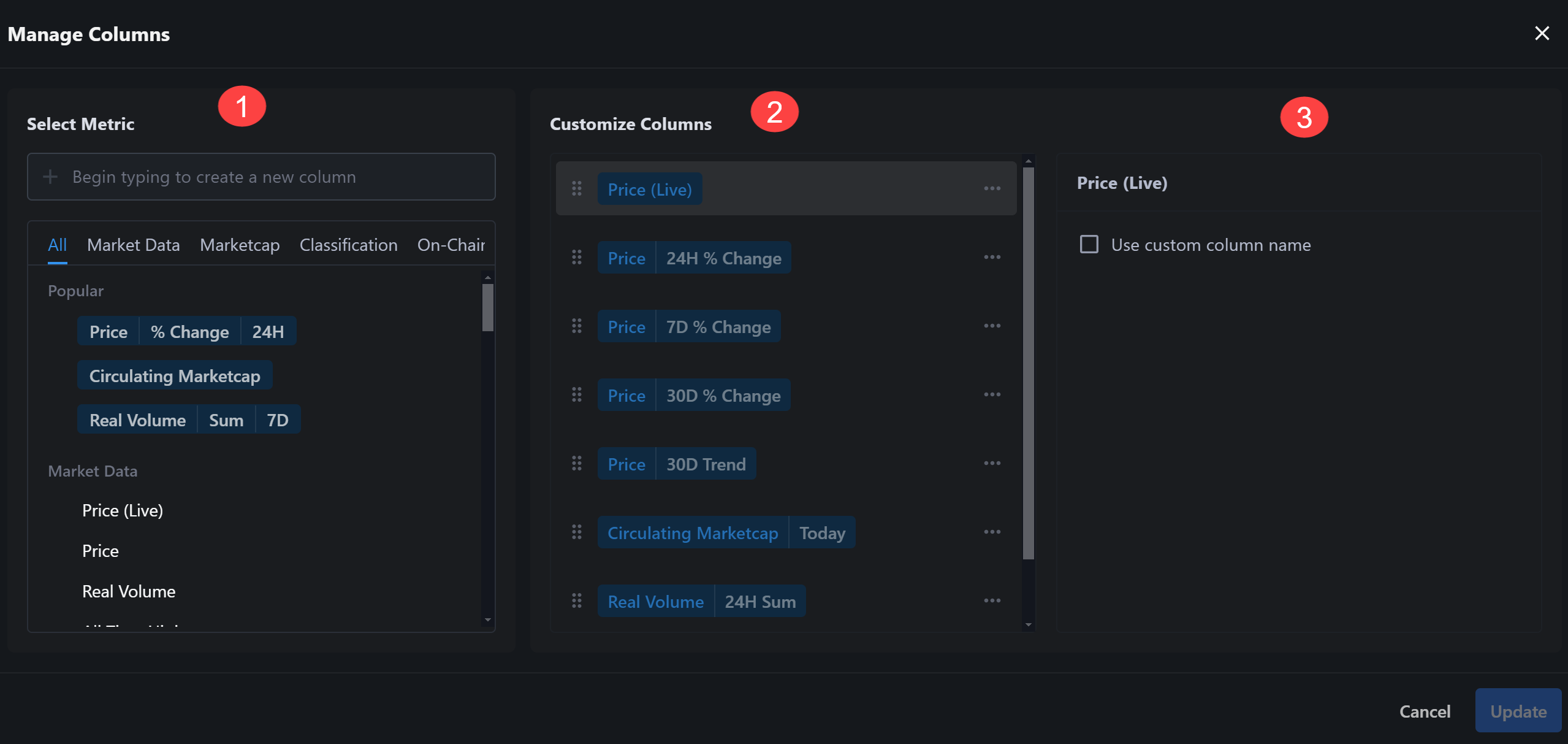
Task: Click metric list scroll up arrow
Action: click(488, 278)
